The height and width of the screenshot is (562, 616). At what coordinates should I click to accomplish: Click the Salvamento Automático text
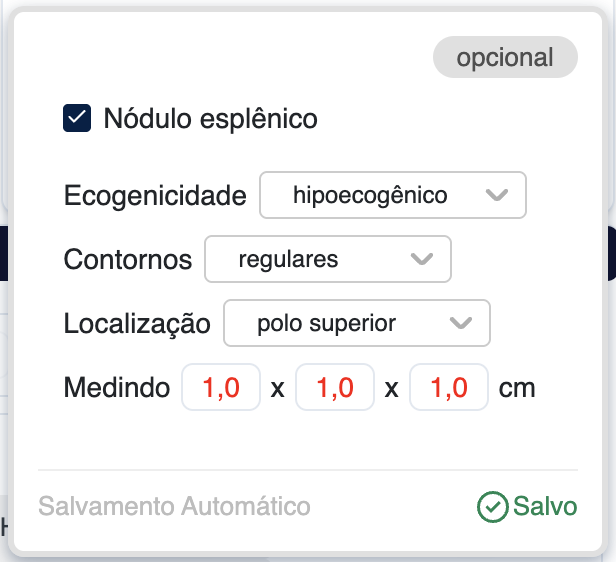(x=174, y=507)
